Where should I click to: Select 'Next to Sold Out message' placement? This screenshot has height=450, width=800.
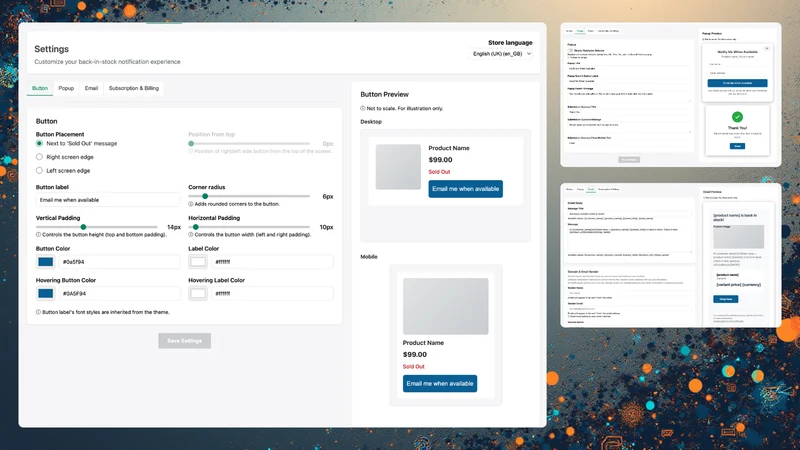(x=39, y=143)
